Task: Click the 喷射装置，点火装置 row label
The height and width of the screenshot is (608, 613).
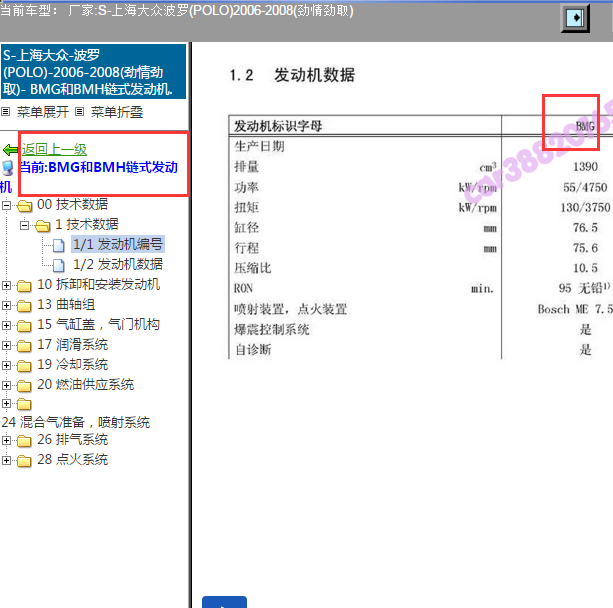Action: (290, 309)
